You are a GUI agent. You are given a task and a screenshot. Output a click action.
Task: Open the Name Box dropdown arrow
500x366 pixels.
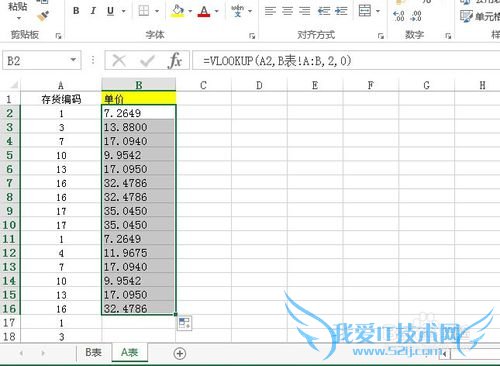73,60
